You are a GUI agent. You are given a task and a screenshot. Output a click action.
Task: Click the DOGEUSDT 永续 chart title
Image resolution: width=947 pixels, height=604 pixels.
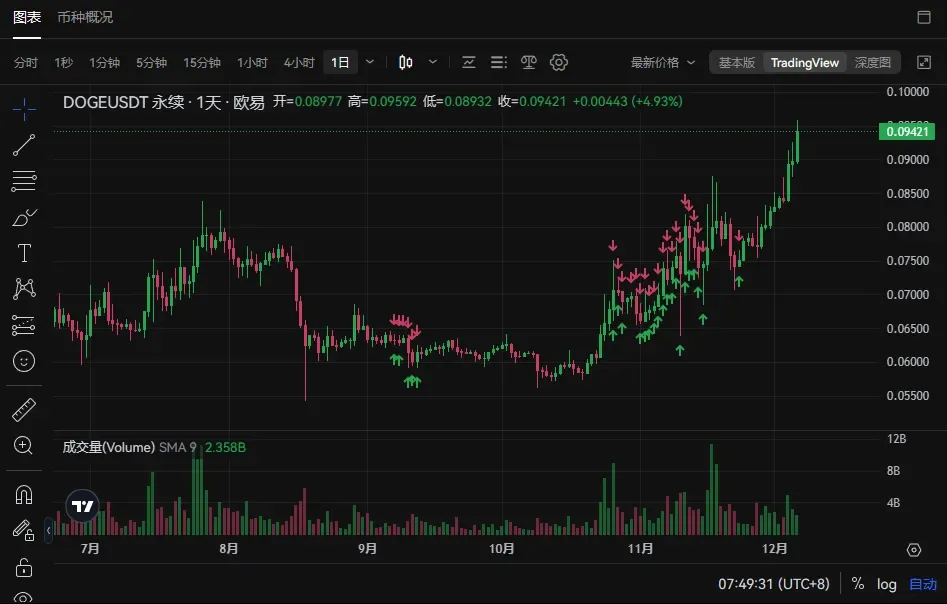[x=164, y=102]
